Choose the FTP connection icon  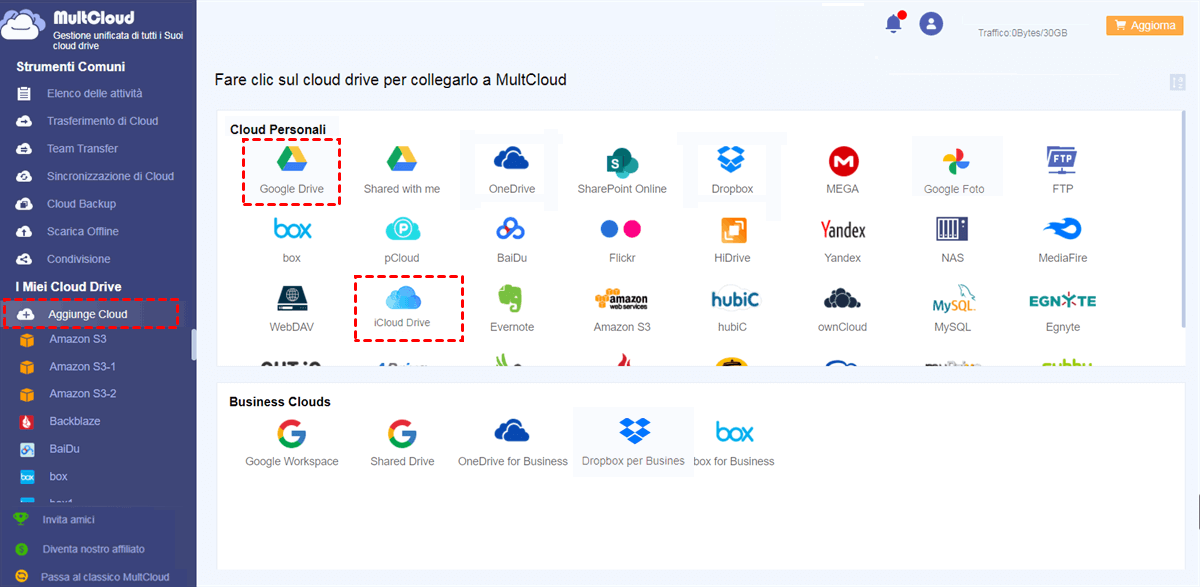[x=1062, y=160]
